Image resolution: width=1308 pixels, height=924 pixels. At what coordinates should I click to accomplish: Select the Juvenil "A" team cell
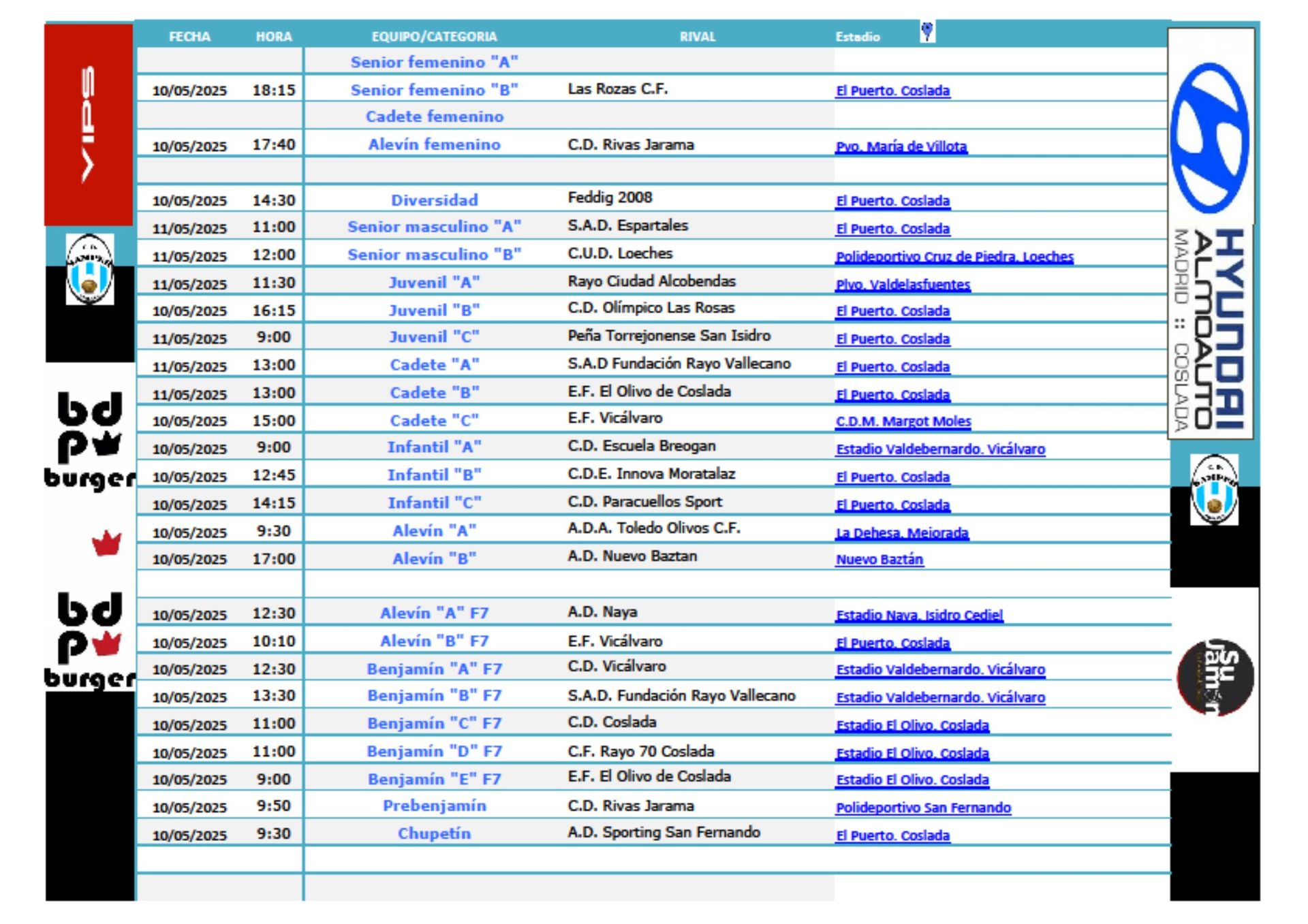coord(434,283)
